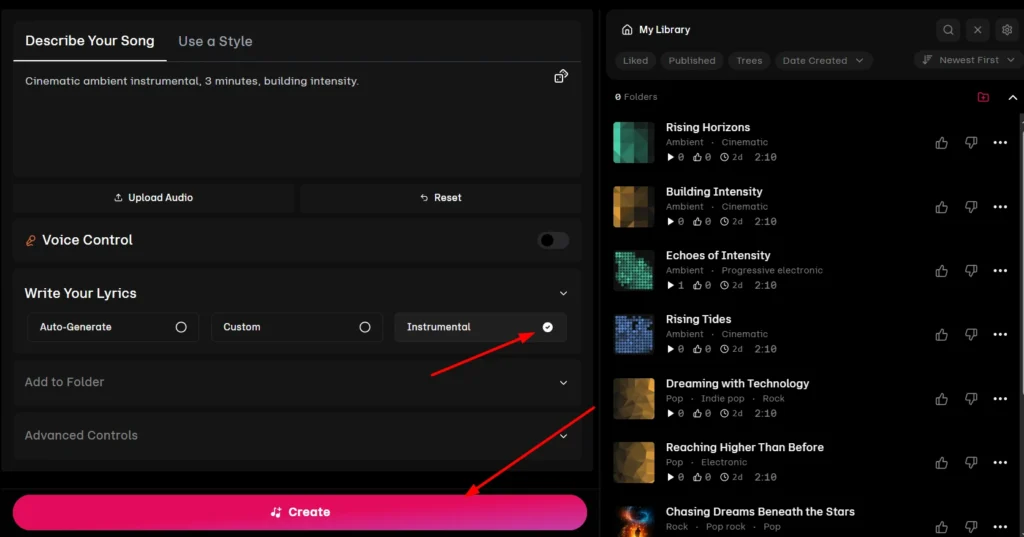Like the Dreaming with Technology track
This screenshot has width=1024, height=537.
(x=941, y=399)
